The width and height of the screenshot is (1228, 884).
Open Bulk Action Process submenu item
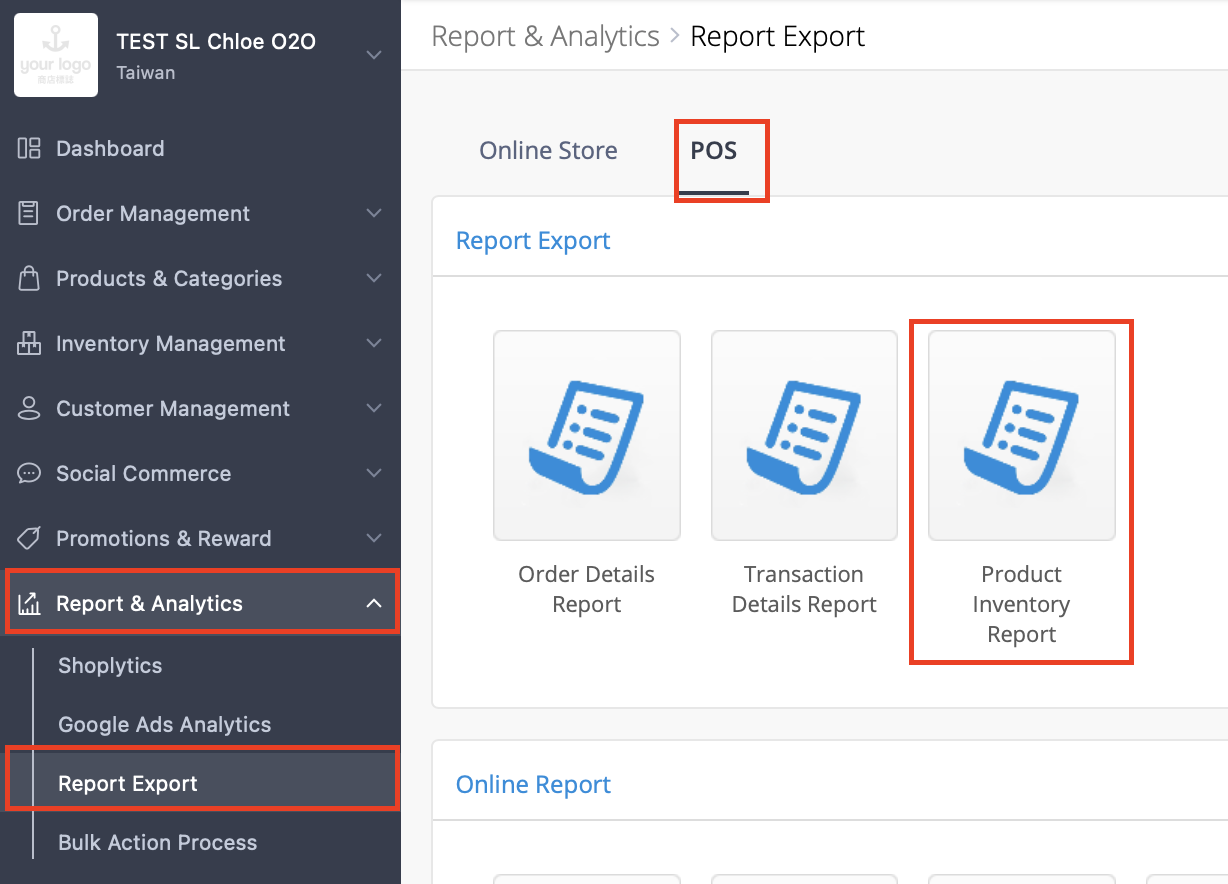click(158, 843)
